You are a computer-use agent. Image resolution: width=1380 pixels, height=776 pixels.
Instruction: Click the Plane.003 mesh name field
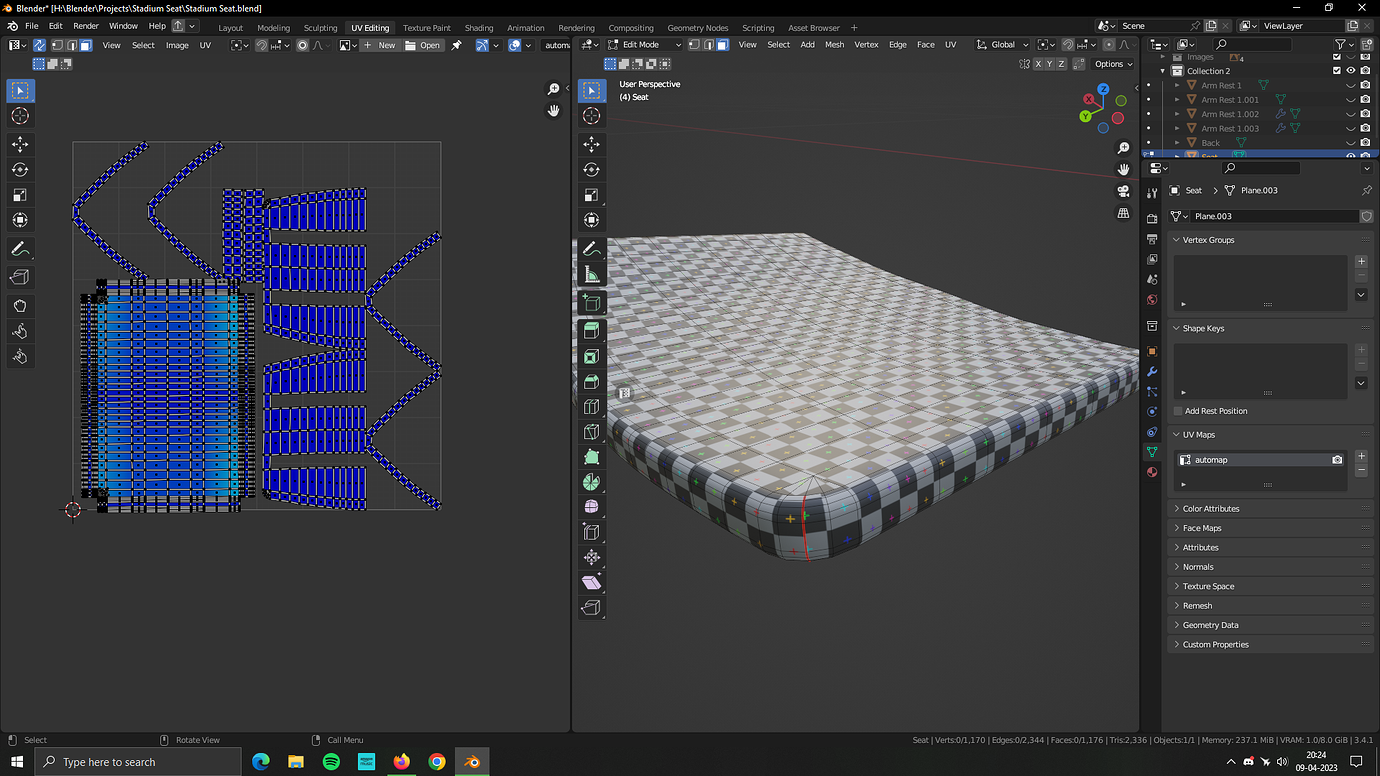(1275, 216)
